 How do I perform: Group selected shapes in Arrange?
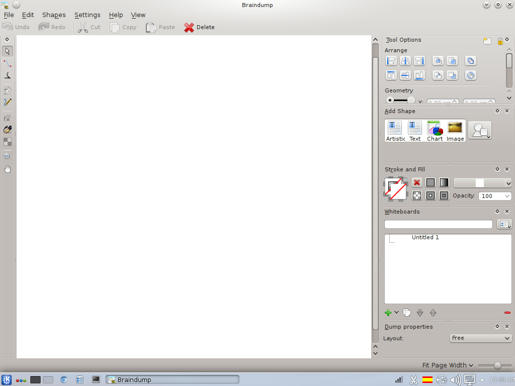[470, 61]
